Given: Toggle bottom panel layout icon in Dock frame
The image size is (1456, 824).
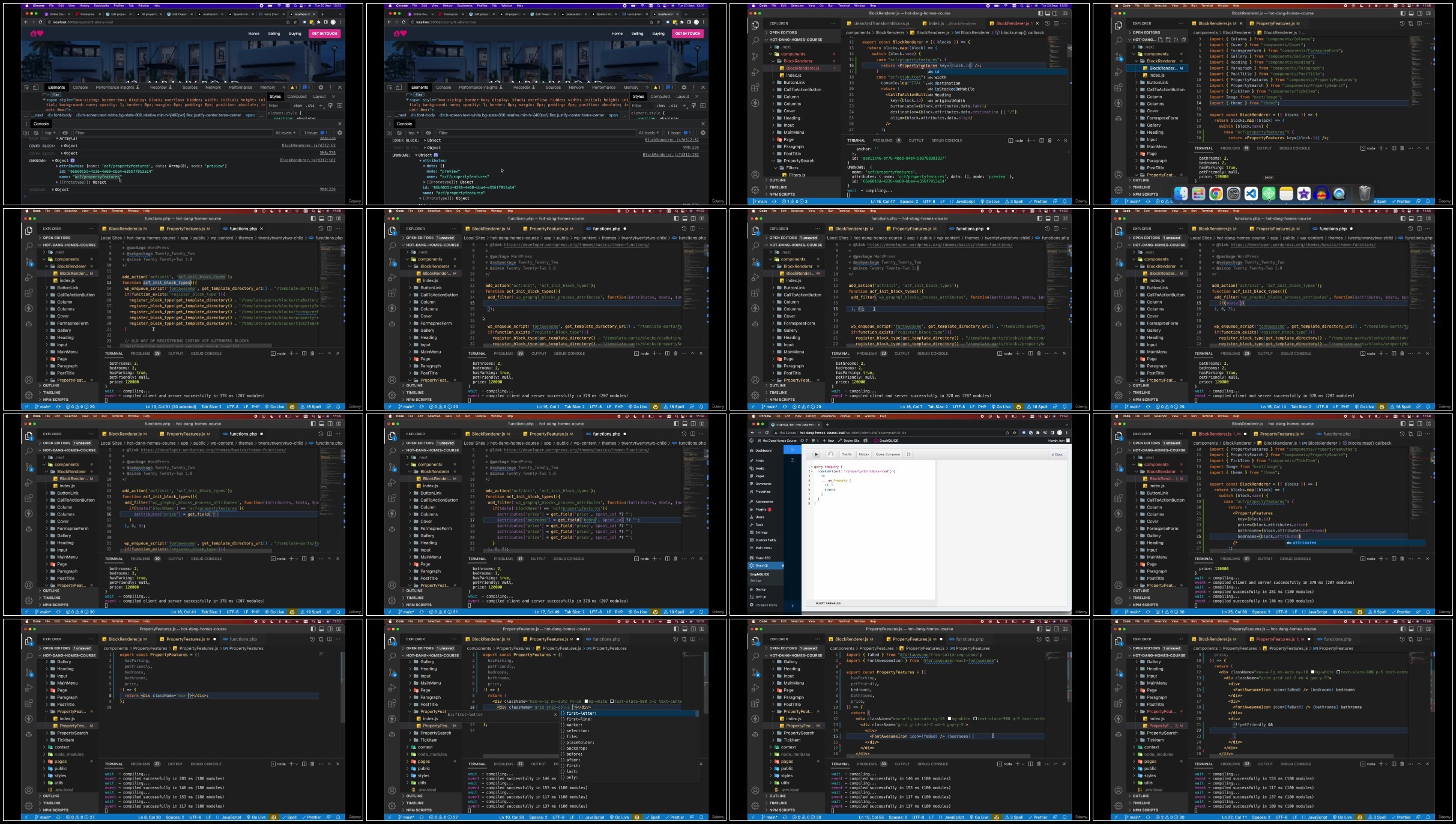Looking at the screenshot, I should [1412, 13].
